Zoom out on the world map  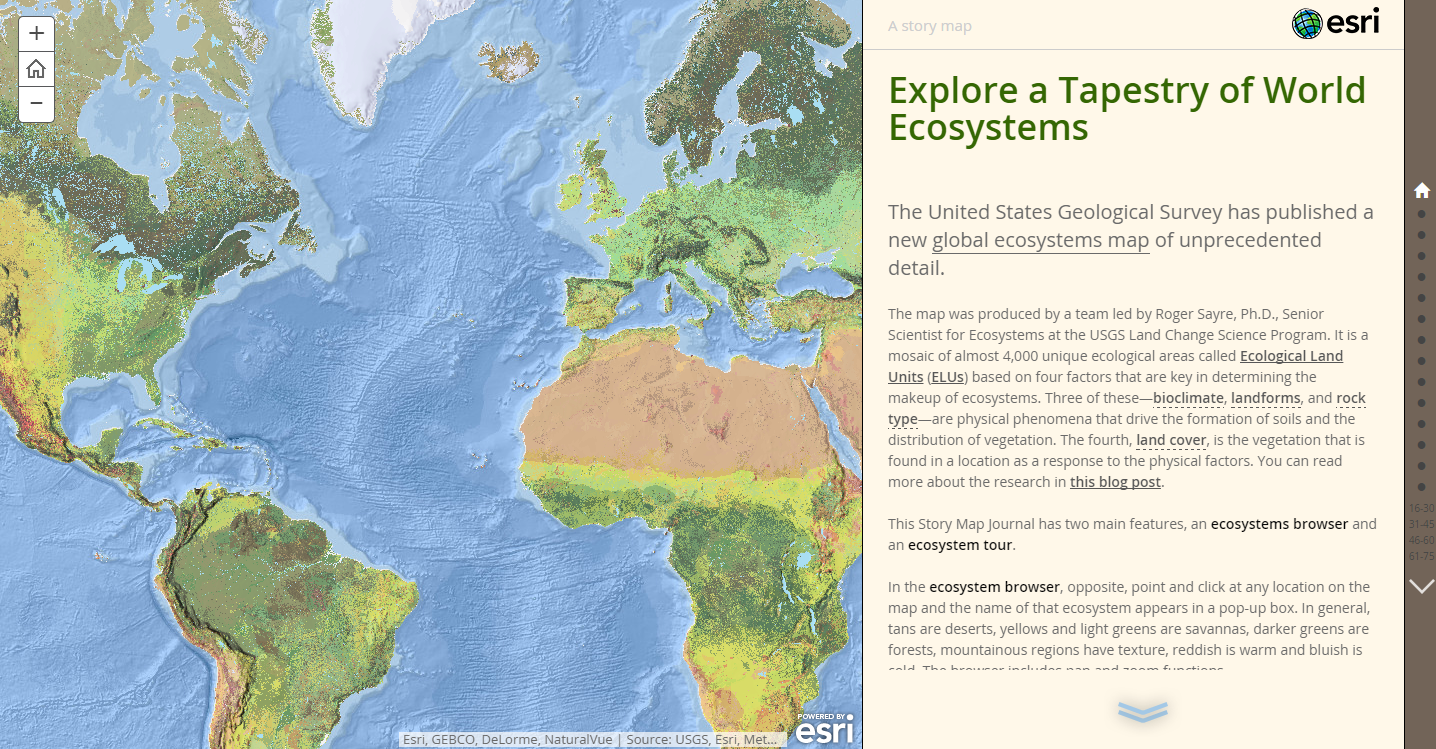(x=36, y=103)
